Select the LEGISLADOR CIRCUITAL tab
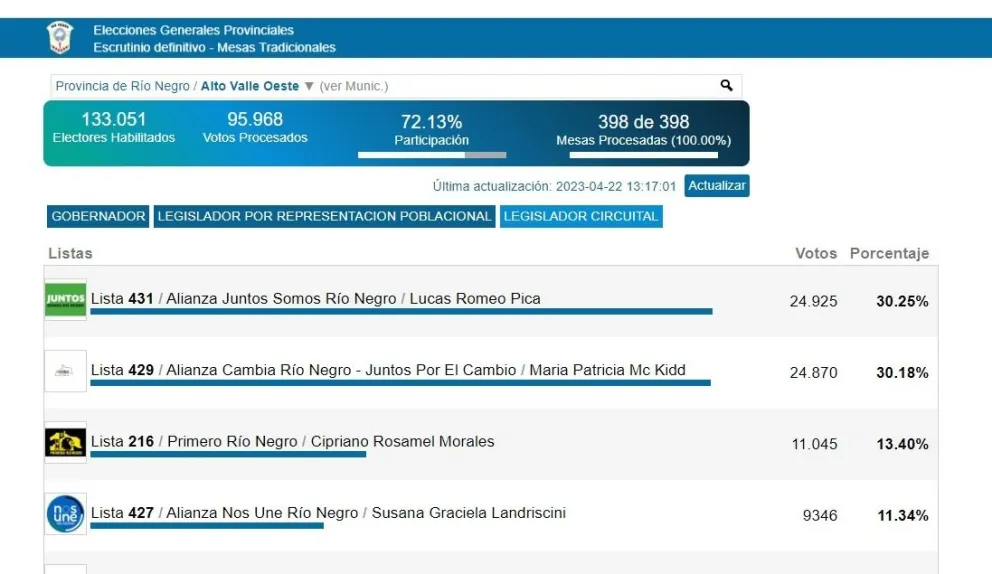The height and width of the screenshot is (574, 992). tap(581, 216)
